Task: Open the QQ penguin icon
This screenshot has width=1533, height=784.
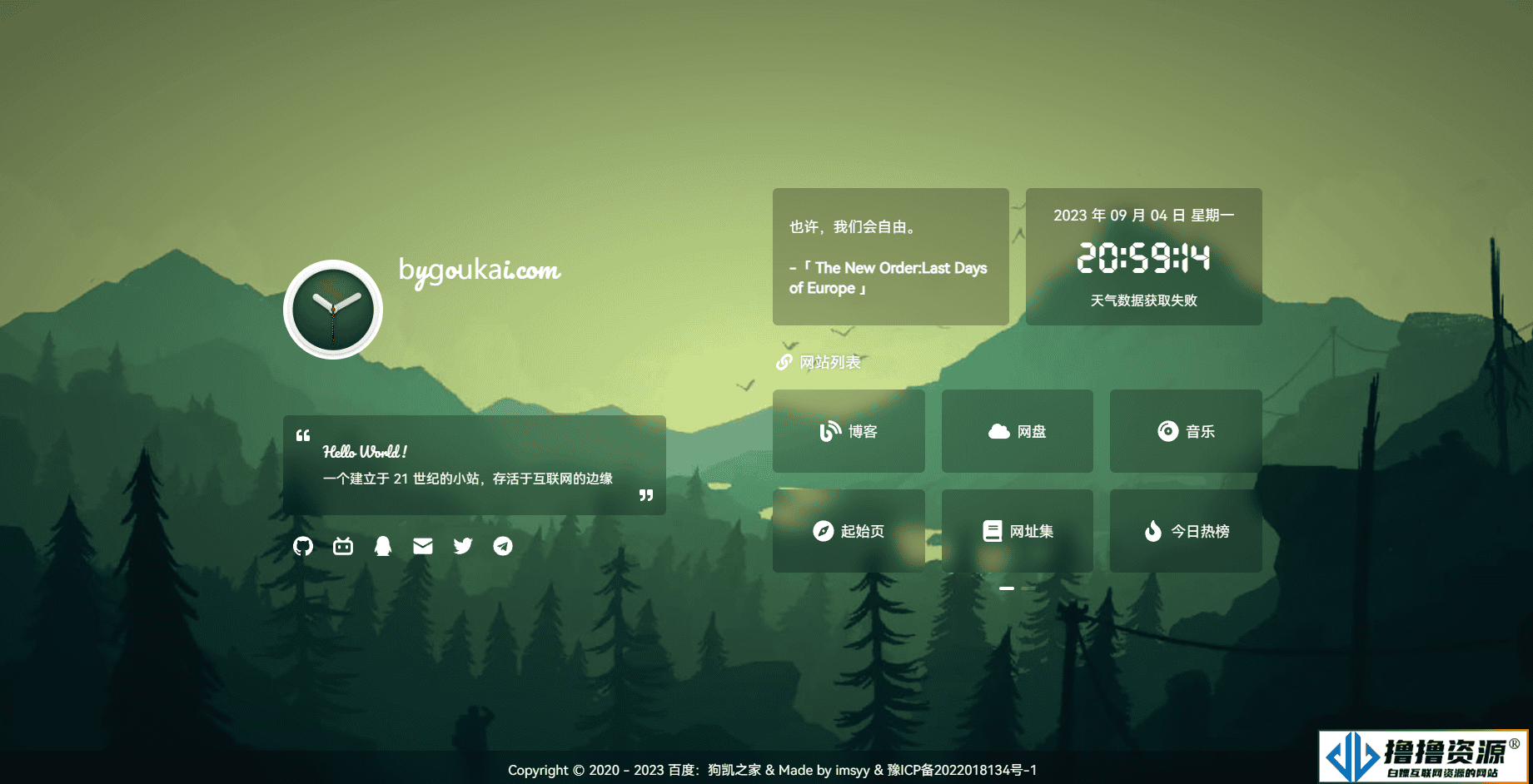Action: point(383,546)
